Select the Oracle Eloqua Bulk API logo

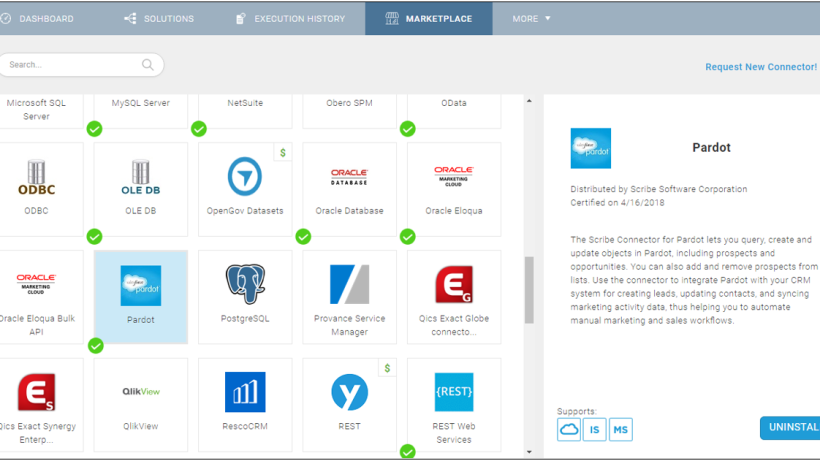click(x=36, y=284)
